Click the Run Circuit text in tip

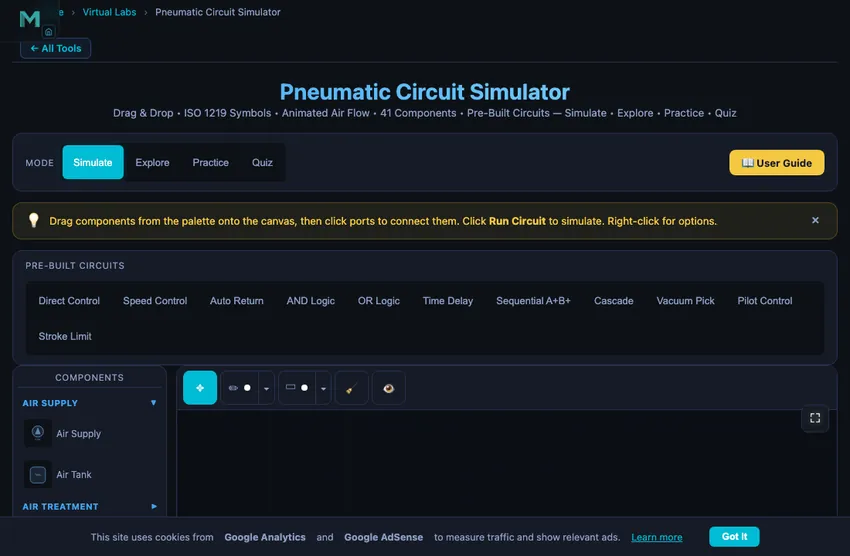(x=517, y=221)
